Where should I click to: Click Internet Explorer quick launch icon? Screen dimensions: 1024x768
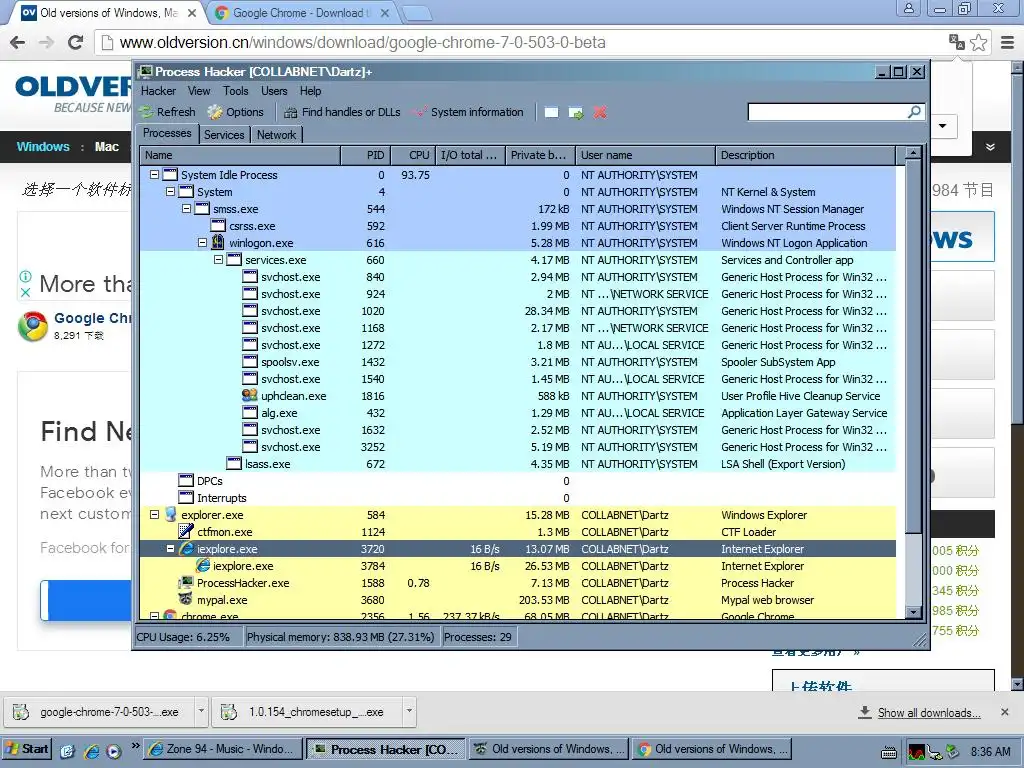(91, 751)
